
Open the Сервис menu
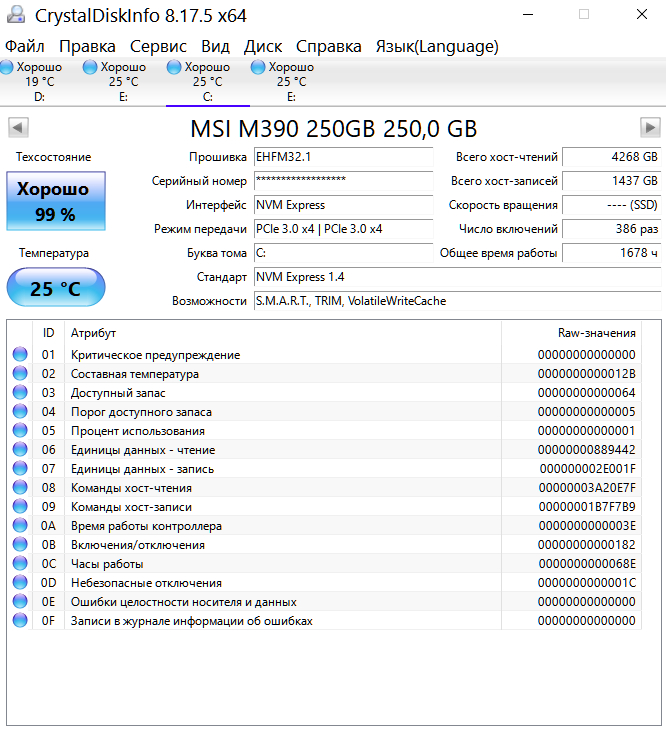(x=158, y=47)
